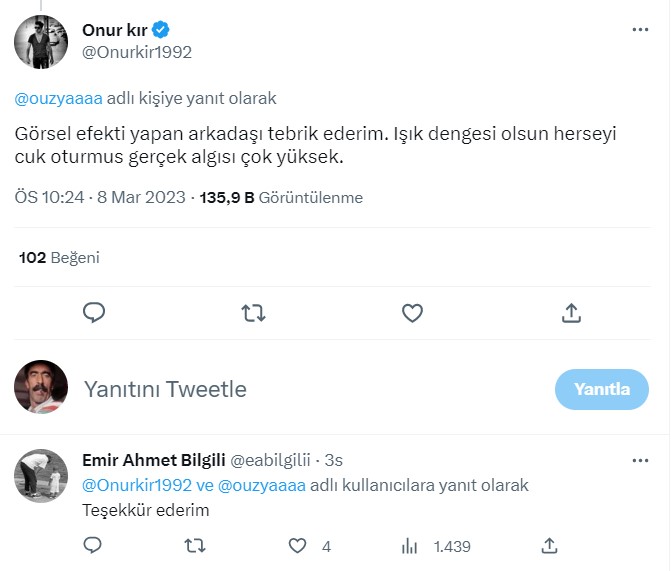Type in the Yanıtını Tweetle field
671x571 pixels.
300,389
